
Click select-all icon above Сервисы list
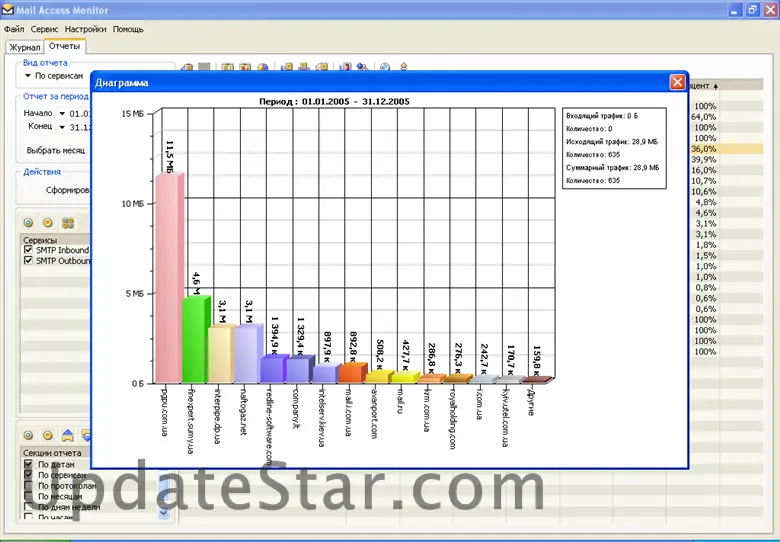coord(28,222)
